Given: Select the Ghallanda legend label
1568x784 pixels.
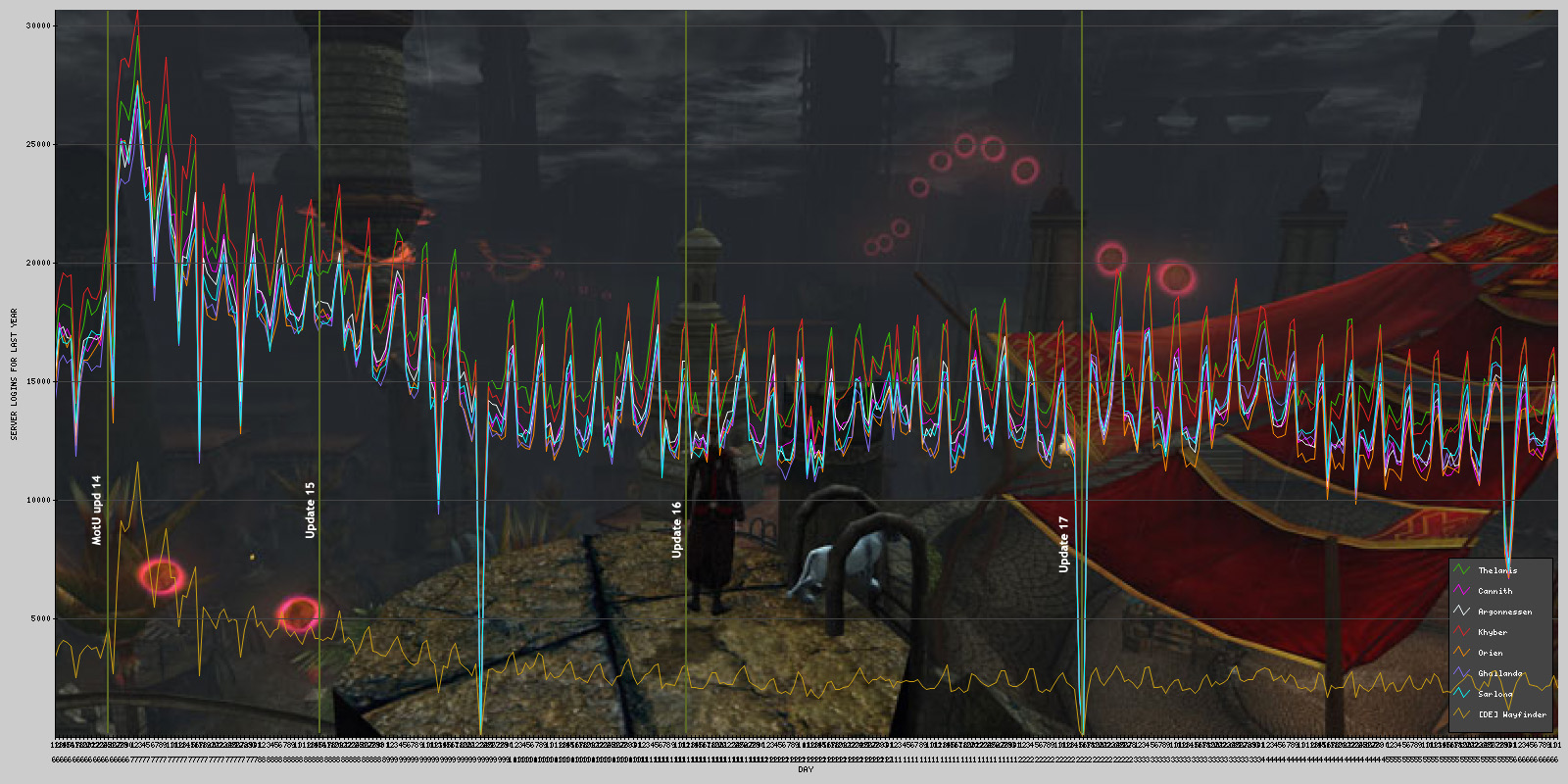Looking at the screenshot, I should tap(1500, 673).
